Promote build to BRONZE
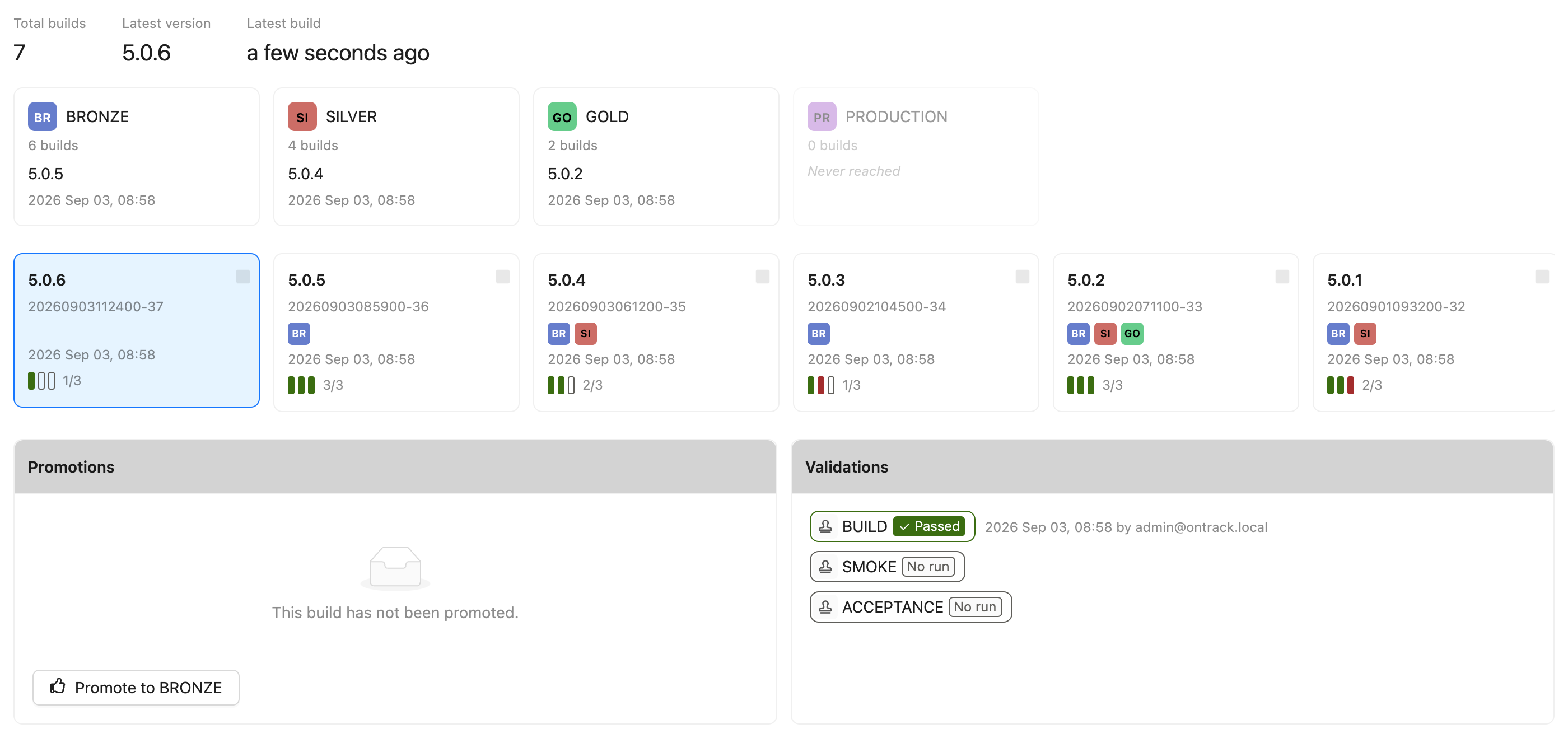 (136, 688)
